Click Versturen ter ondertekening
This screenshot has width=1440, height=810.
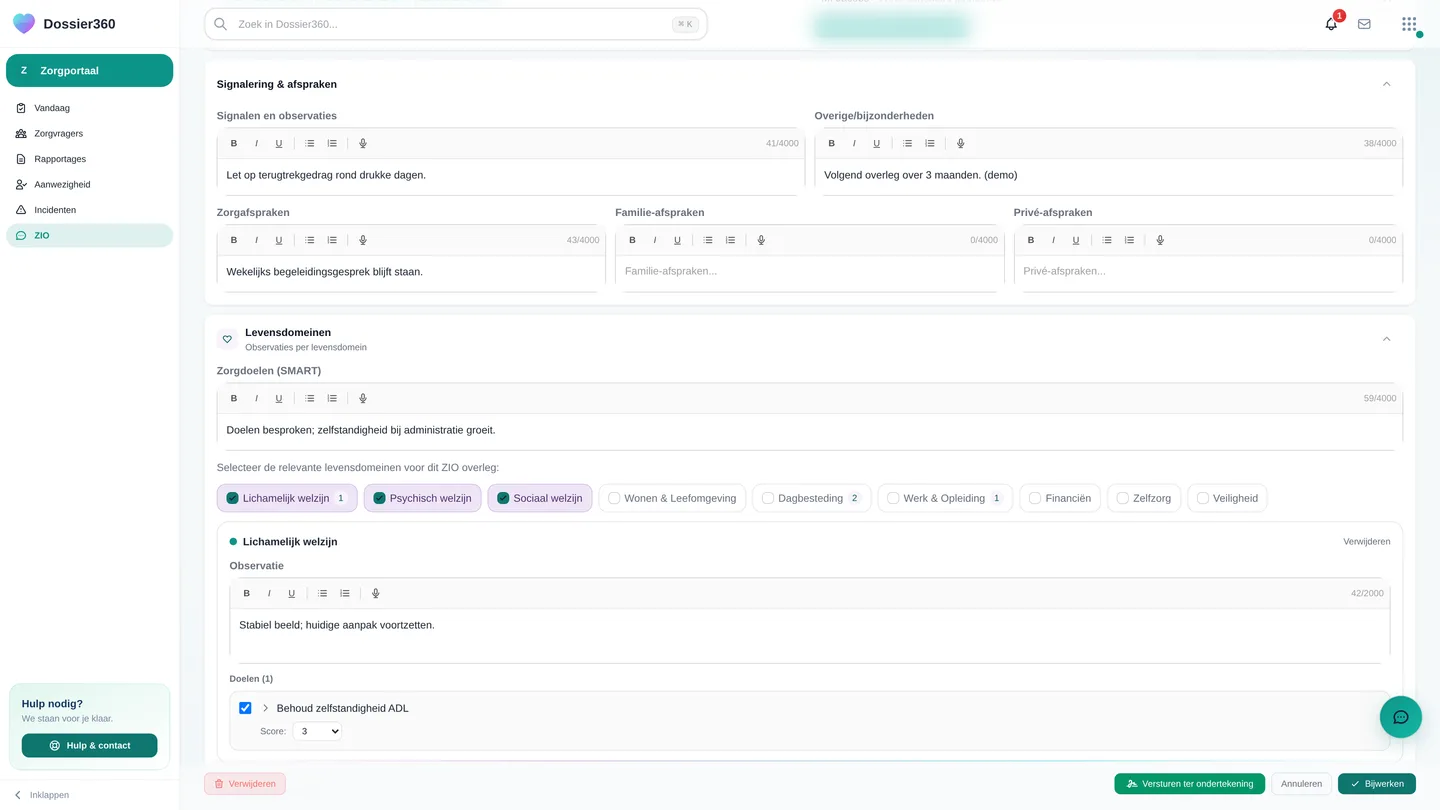pos(1189,784)
